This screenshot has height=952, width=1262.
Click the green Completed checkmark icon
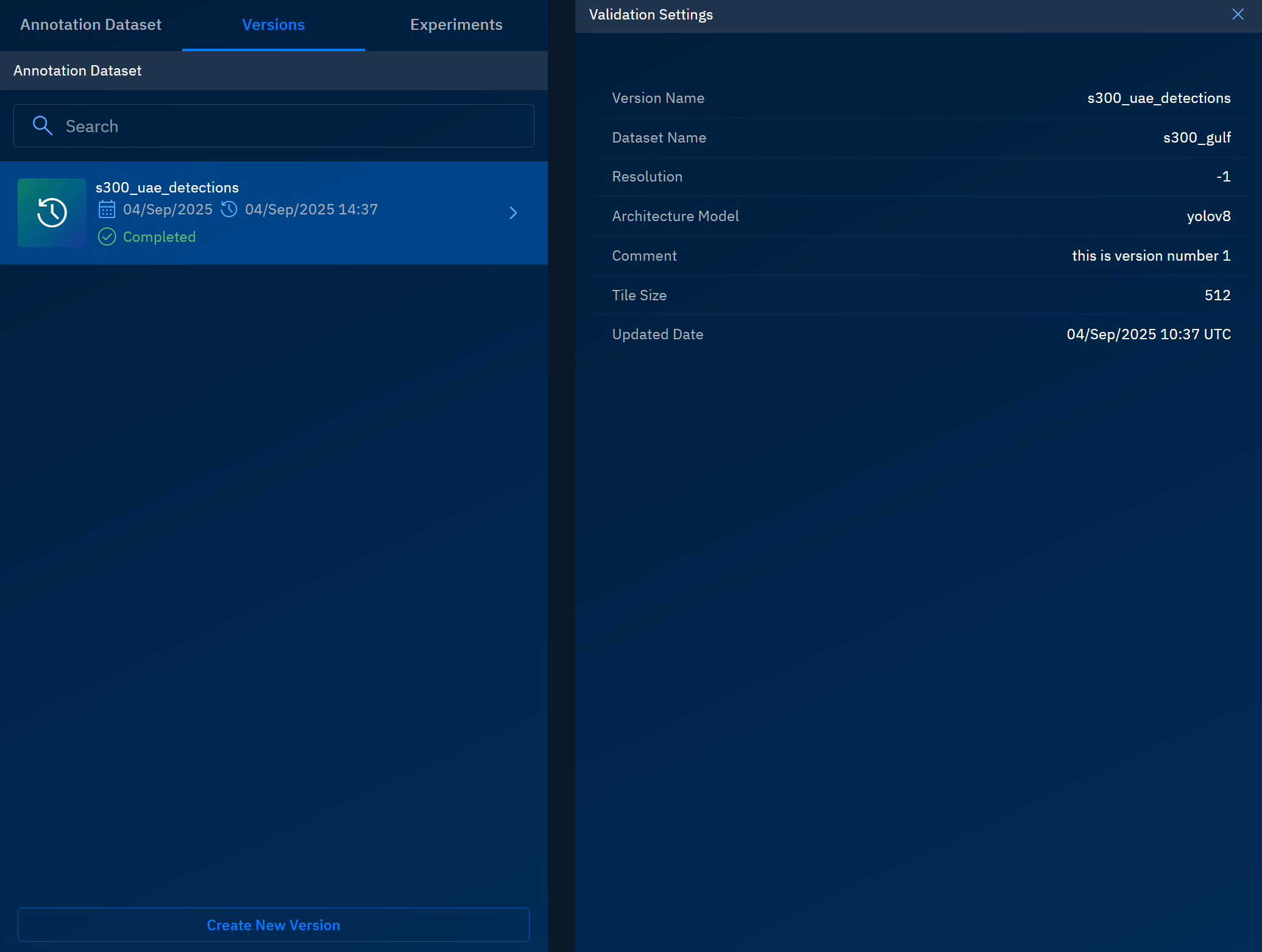tap(107, 237)
